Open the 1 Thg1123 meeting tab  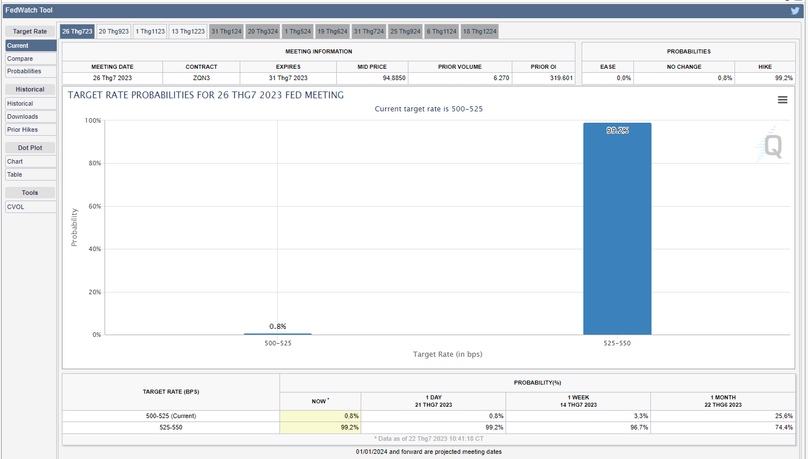point(150,32)
